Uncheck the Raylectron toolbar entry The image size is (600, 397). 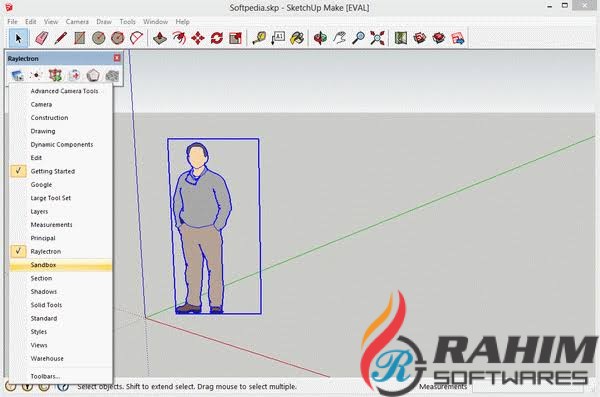point(60,251)
